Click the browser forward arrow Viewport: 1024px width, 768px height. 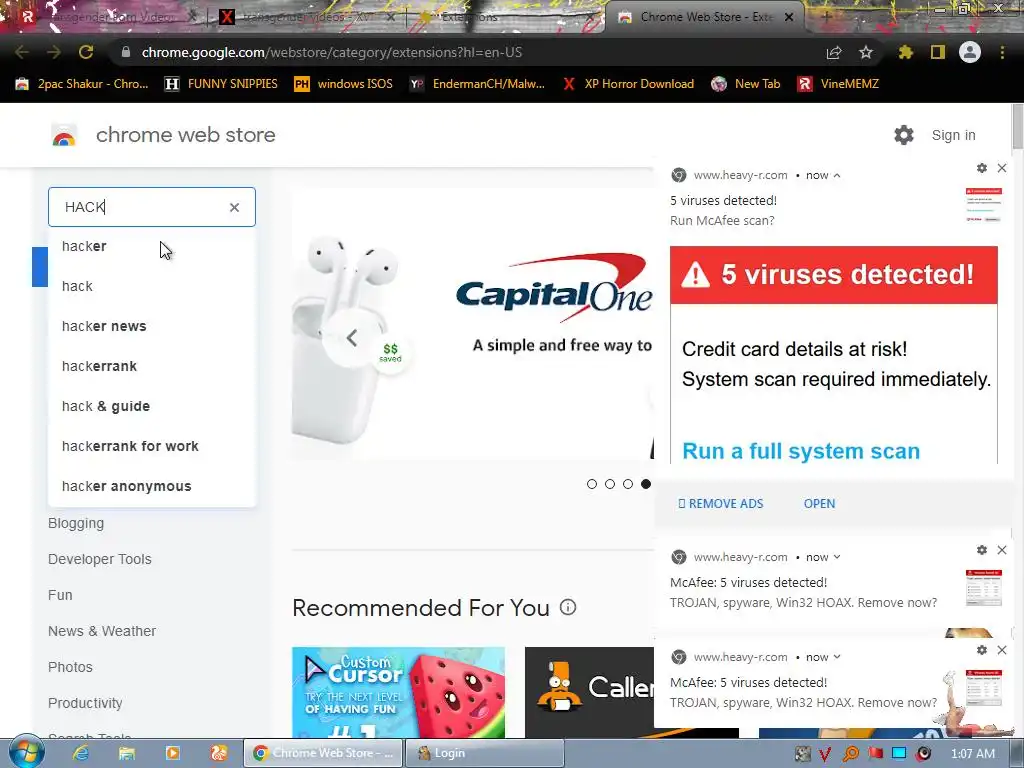pyautogui.click(x=54, y=52)
